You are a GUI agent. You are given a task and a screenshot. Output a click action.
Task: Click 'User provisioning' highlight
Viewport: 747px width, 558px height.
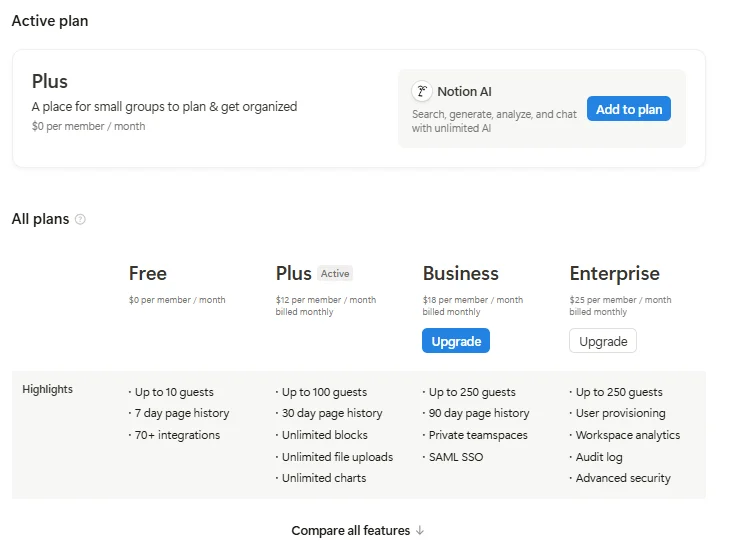620,413
